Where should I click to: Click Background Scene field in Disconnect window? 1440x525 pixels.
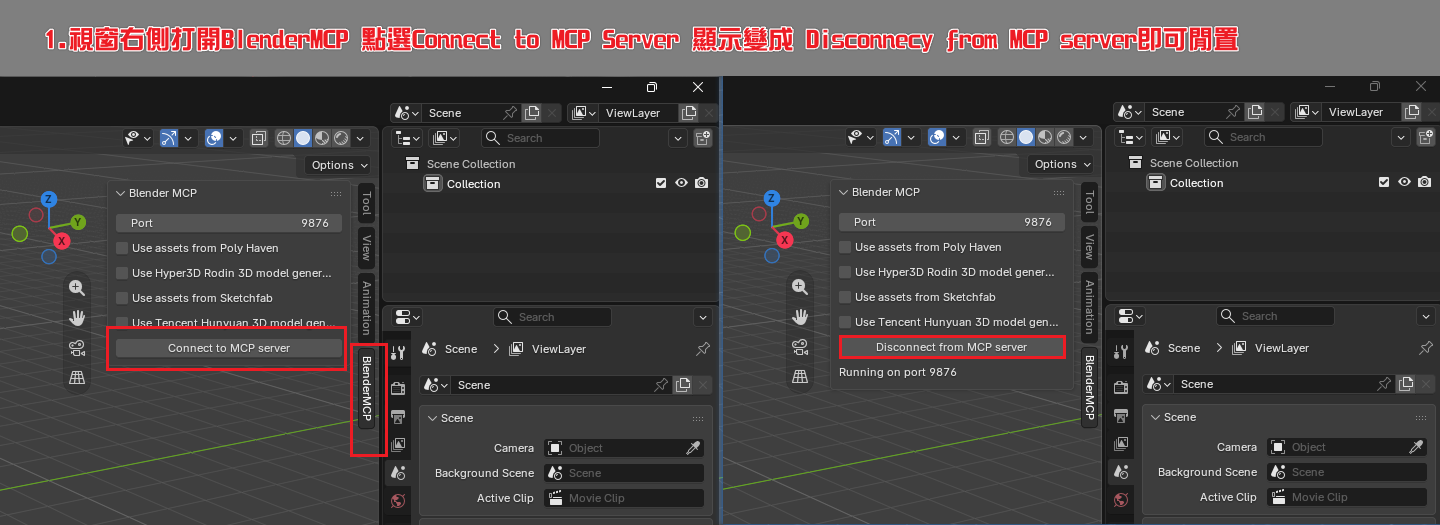(x=1347, y=472)
